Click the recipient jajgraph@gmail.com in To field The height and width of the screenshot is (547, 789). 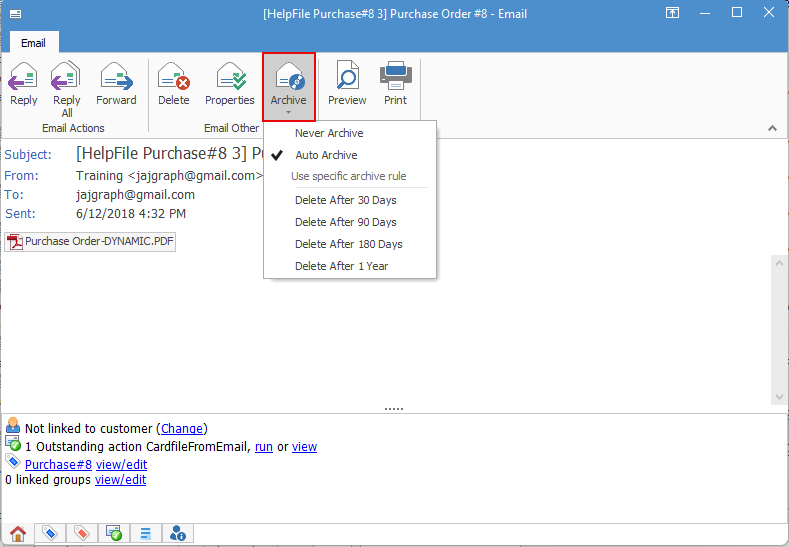coord(135,195)
